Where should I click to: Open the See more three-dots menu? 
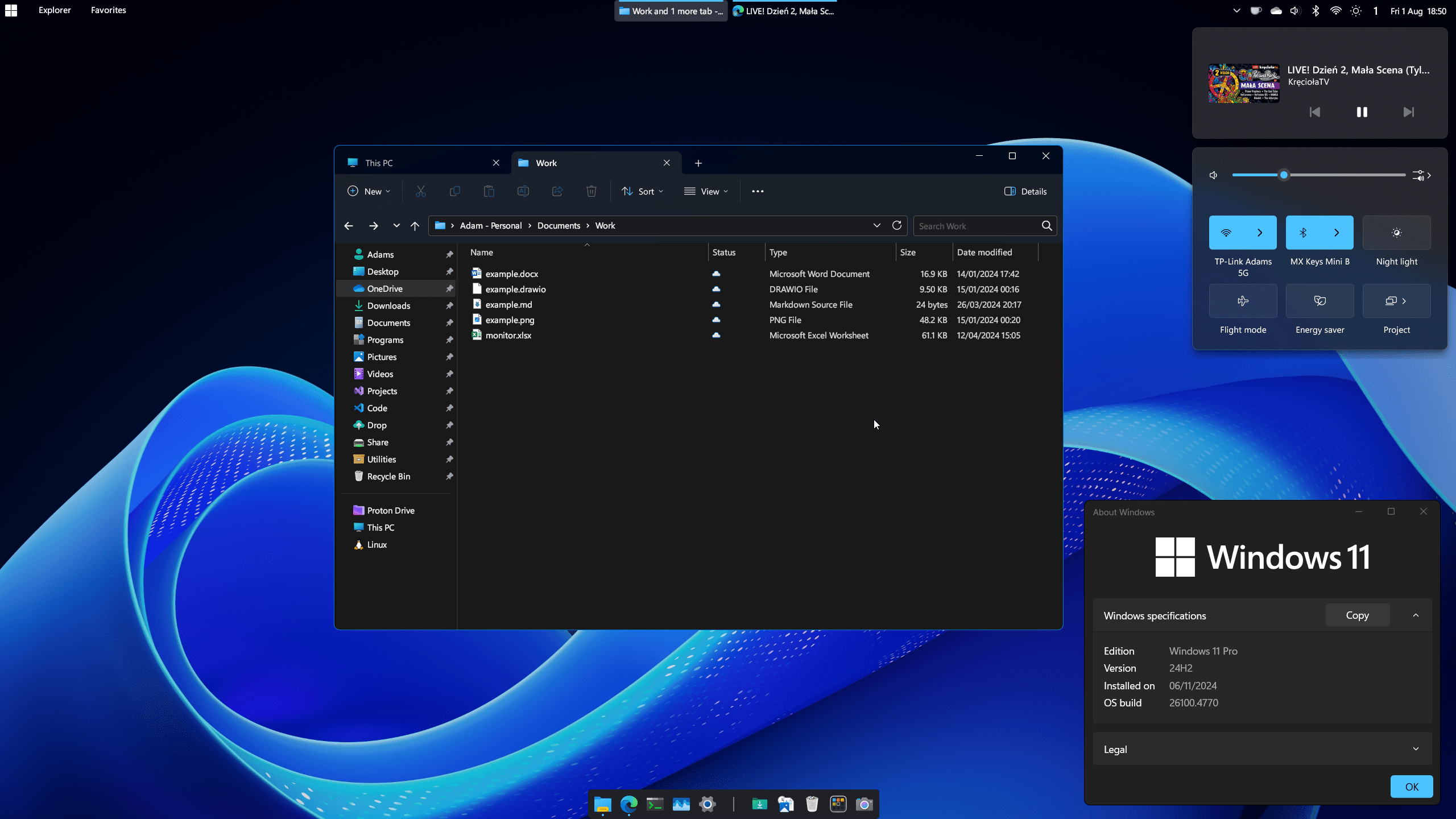(758, 191)
